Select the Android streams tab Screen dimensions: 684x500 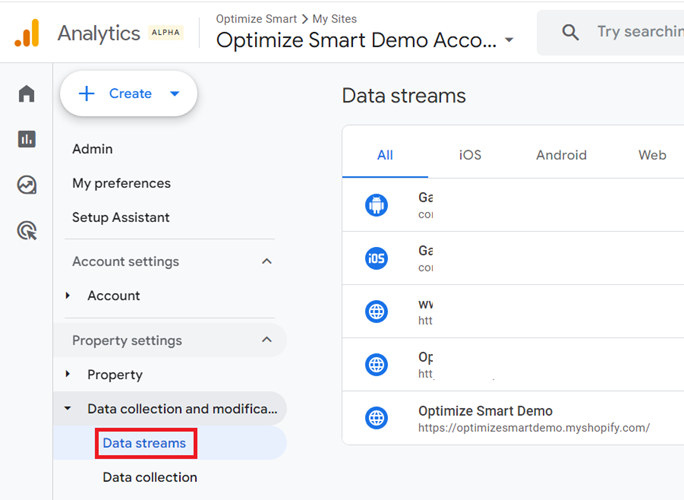point(561,155)
